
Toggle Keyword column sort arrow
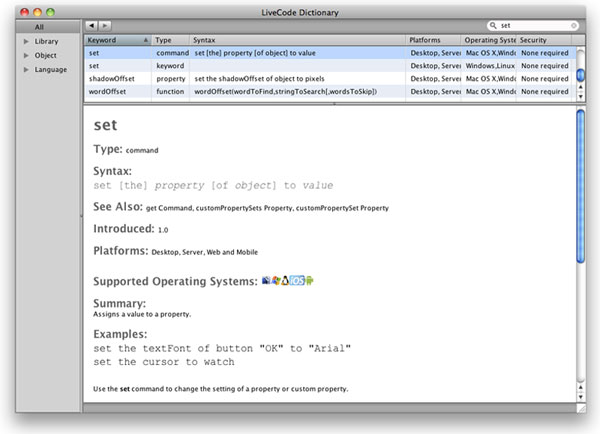coord(146,40)
